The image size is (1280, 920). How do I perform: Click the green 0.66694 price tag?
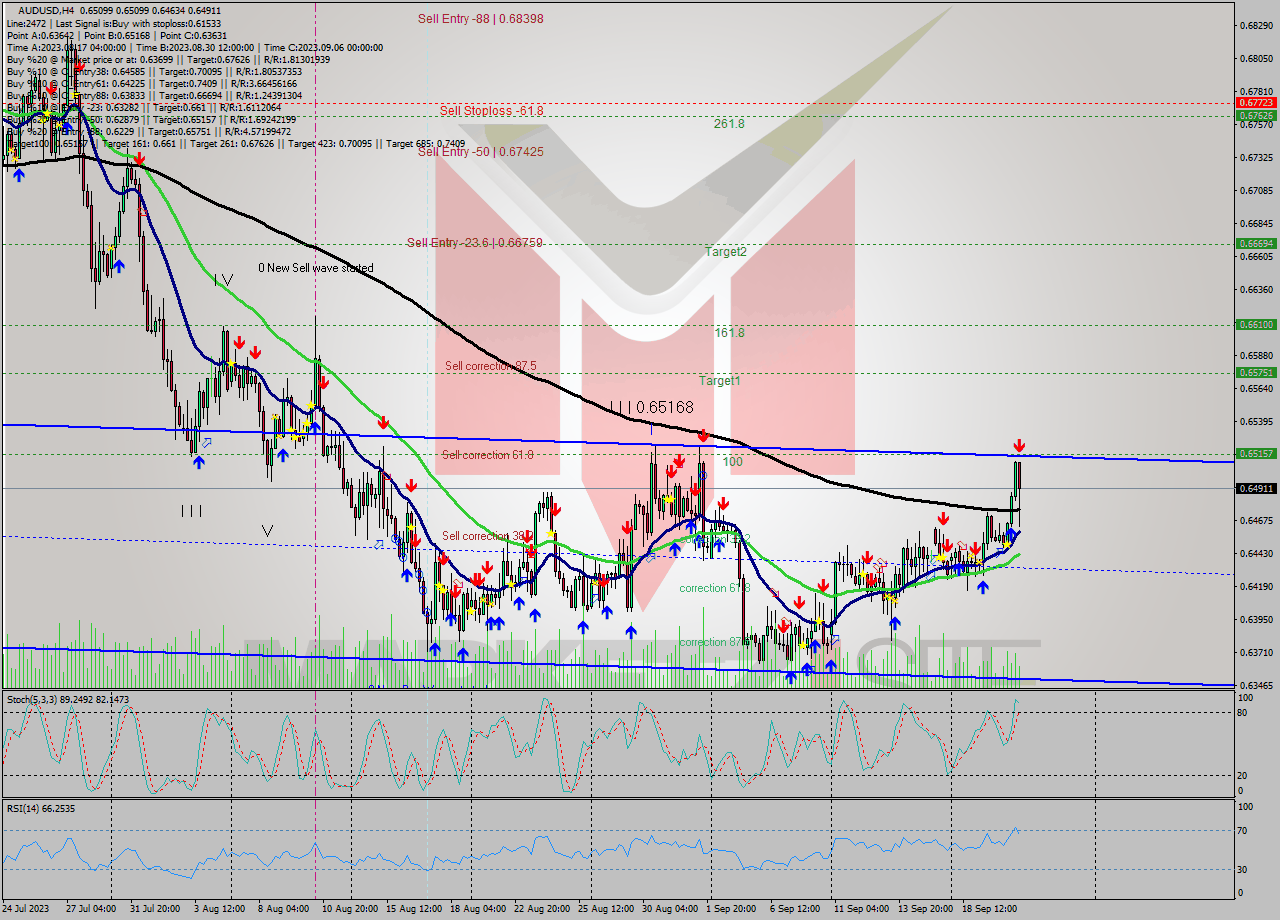[1255, 244]
